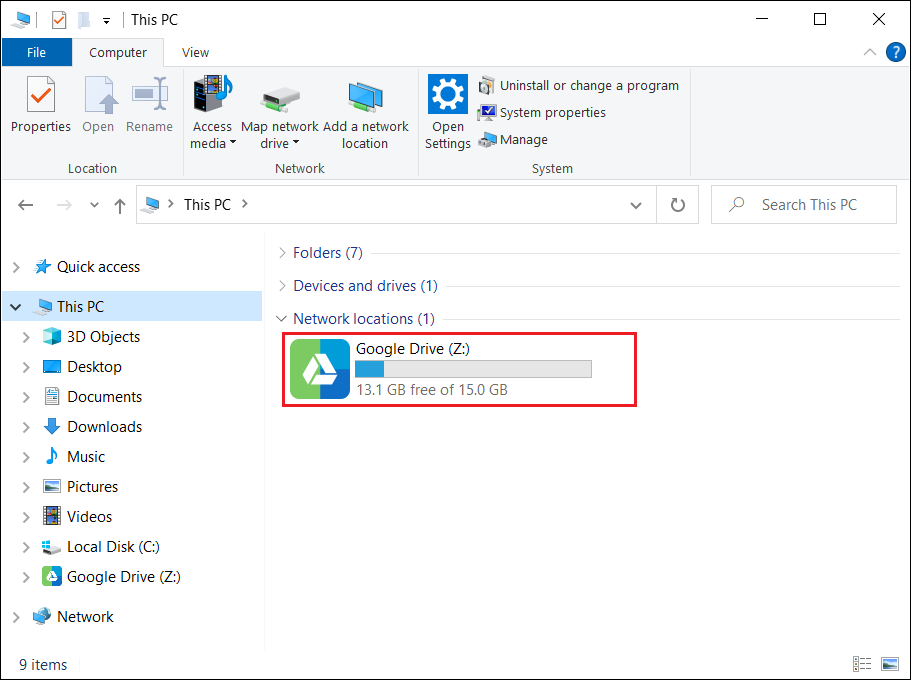911x680 pixels.
Task: Click Manage in the System group
Action: click(x=523, y=140)
